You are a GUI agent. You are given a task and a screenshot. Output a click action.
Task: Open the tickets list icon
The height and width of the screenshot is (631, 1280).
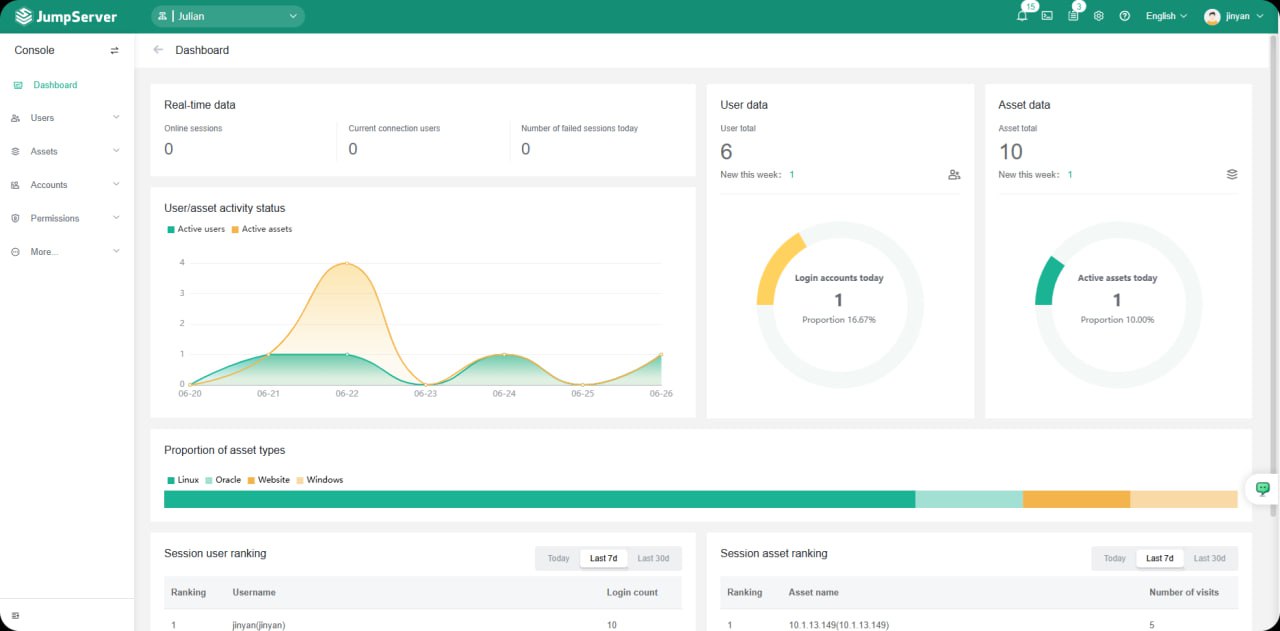pyautogui.click(x=1073, y=16)
